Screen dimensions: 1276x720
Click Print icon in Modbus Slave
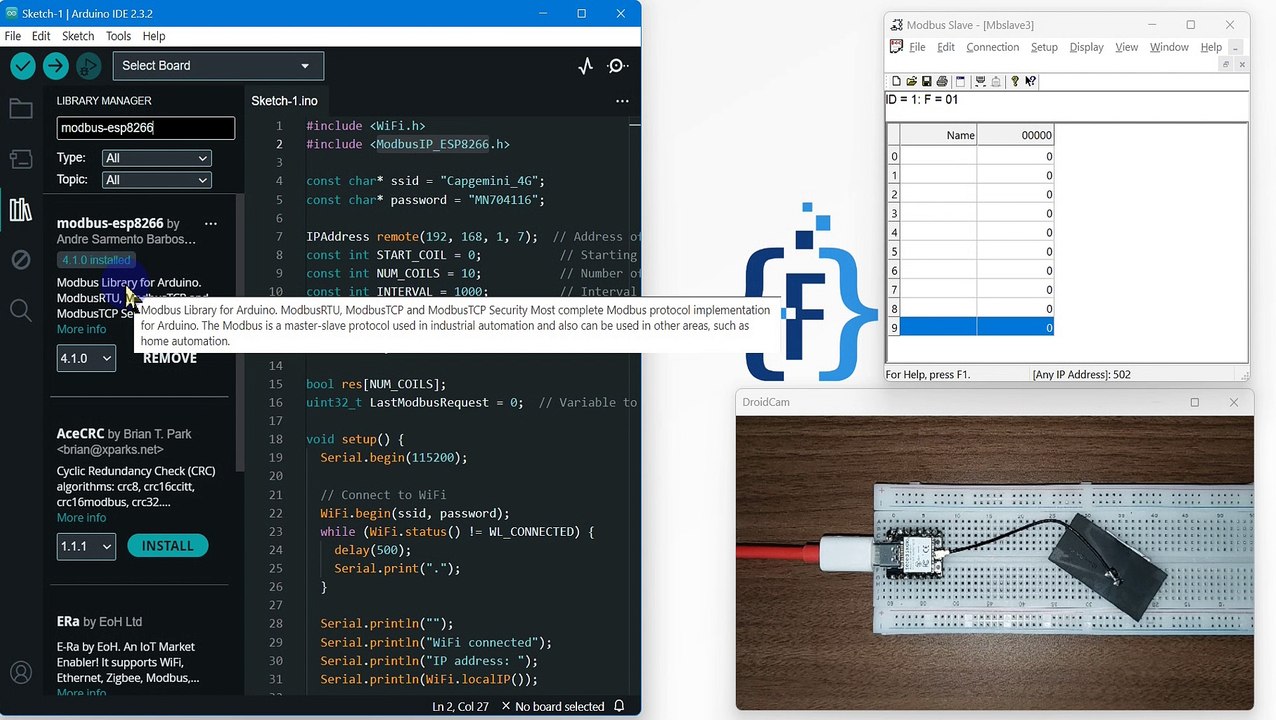[942, 81]
